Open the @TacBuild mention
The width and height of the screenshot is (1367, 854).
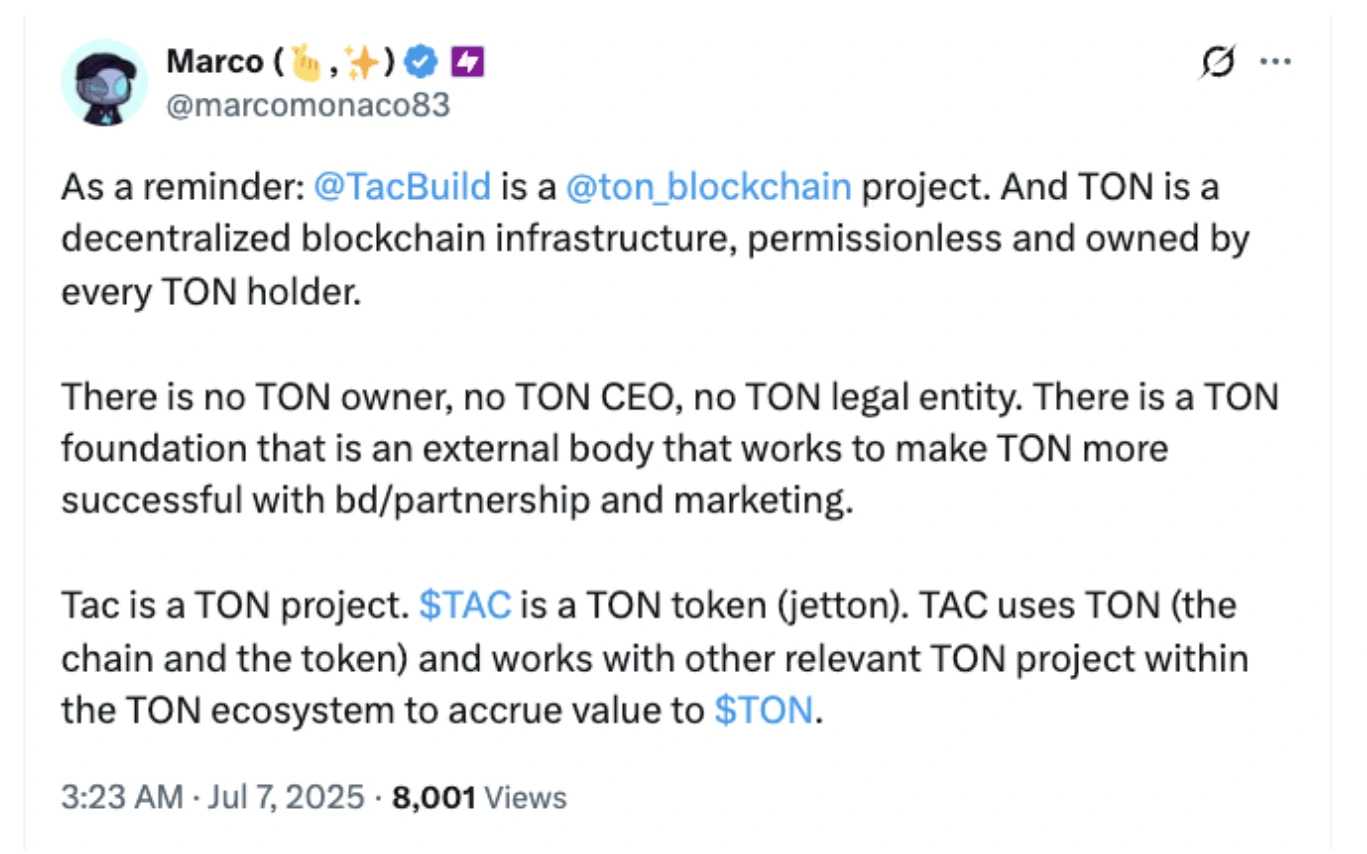pos(401,186)
